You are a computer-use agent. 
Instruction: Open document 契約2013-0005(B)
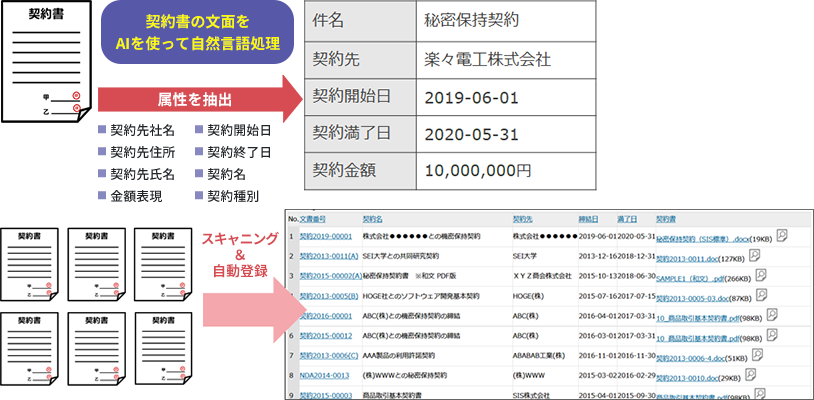click(329, 296)
